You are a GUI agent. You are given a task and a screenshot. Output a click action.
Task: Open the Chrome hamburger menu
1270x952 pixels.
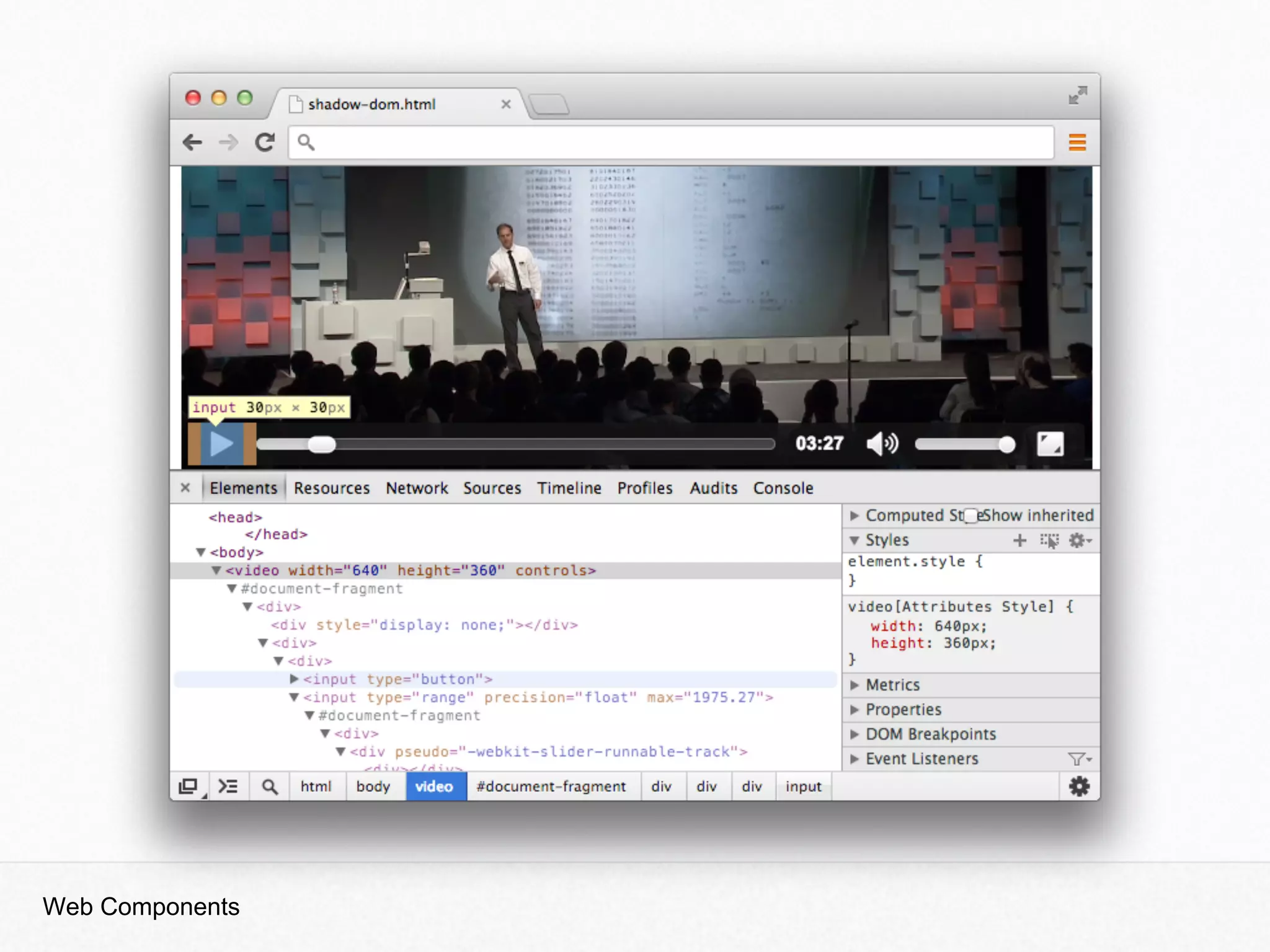[1077, 143]
